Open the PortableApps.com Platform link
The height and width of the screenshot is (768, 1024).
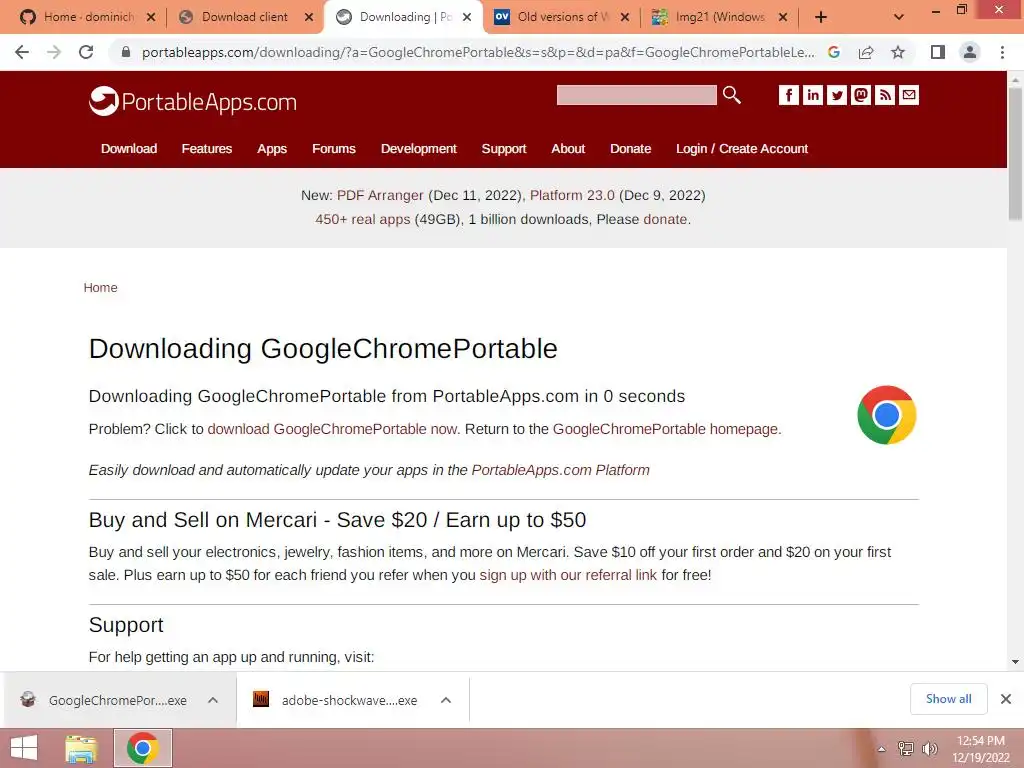[x=560, y=470]
